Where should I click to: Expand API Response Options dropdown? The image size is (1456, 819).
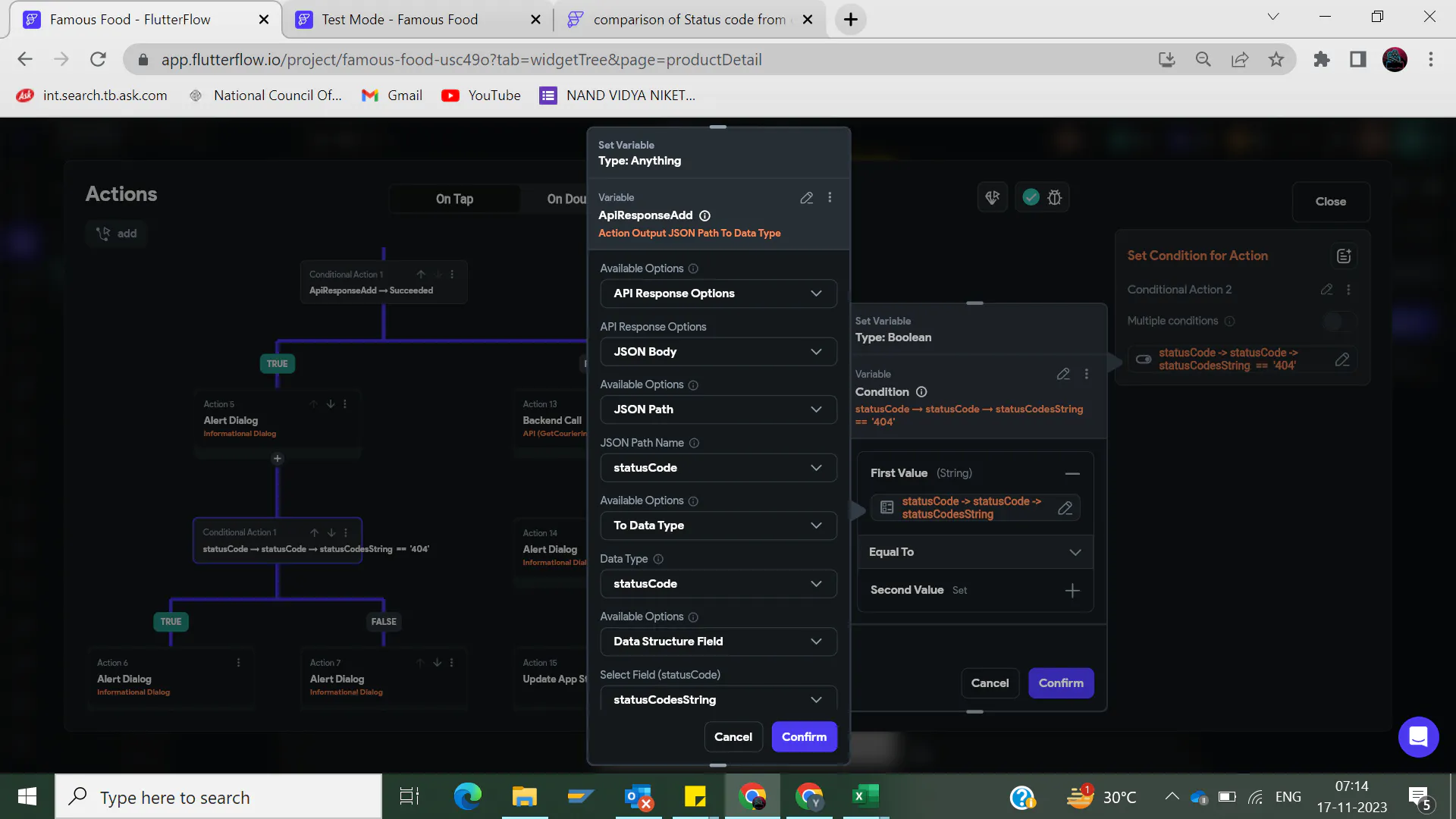[718, 294]
